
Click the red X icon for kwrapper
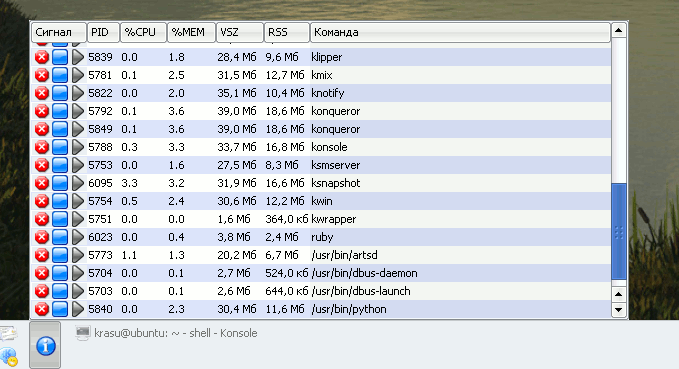pyautogui.click(x=42, y=219)
